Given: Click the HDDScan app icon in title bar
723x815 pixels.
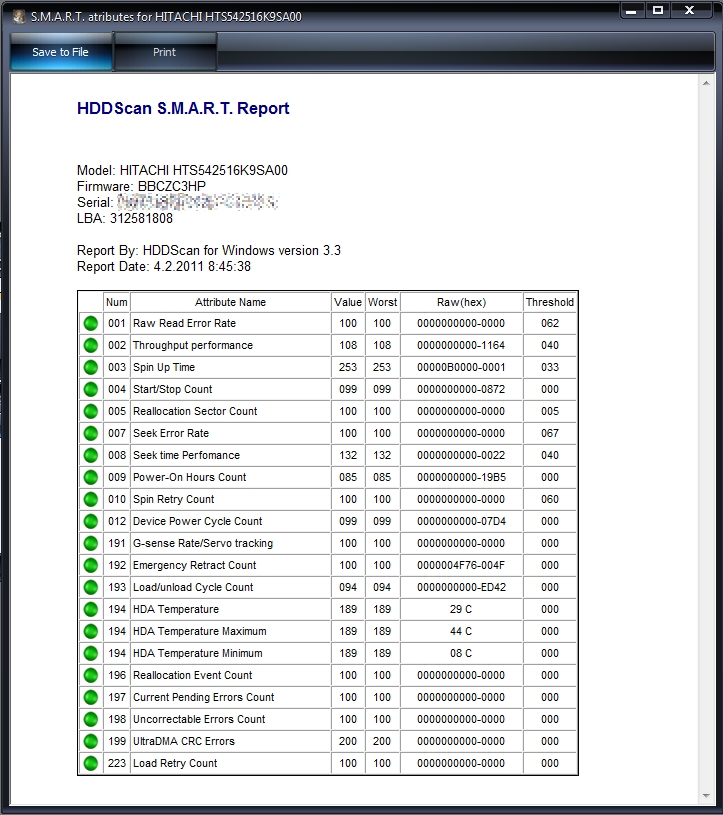Looking at the screenshot, I should click(x=17, y=16).
